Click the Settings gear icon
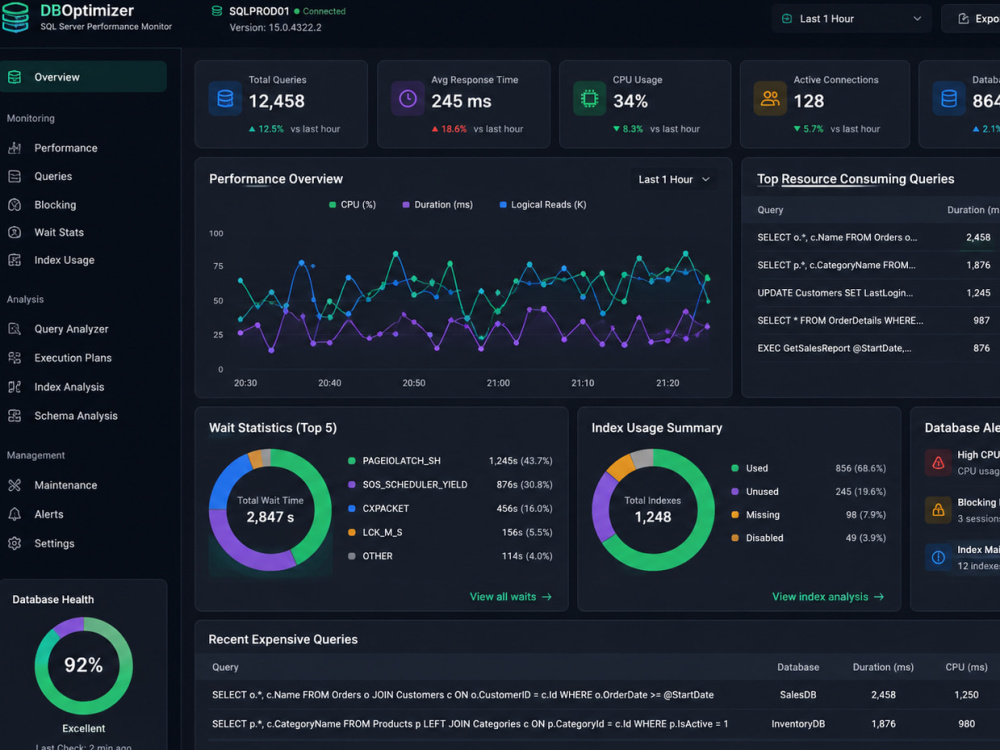 pos(15,543)
